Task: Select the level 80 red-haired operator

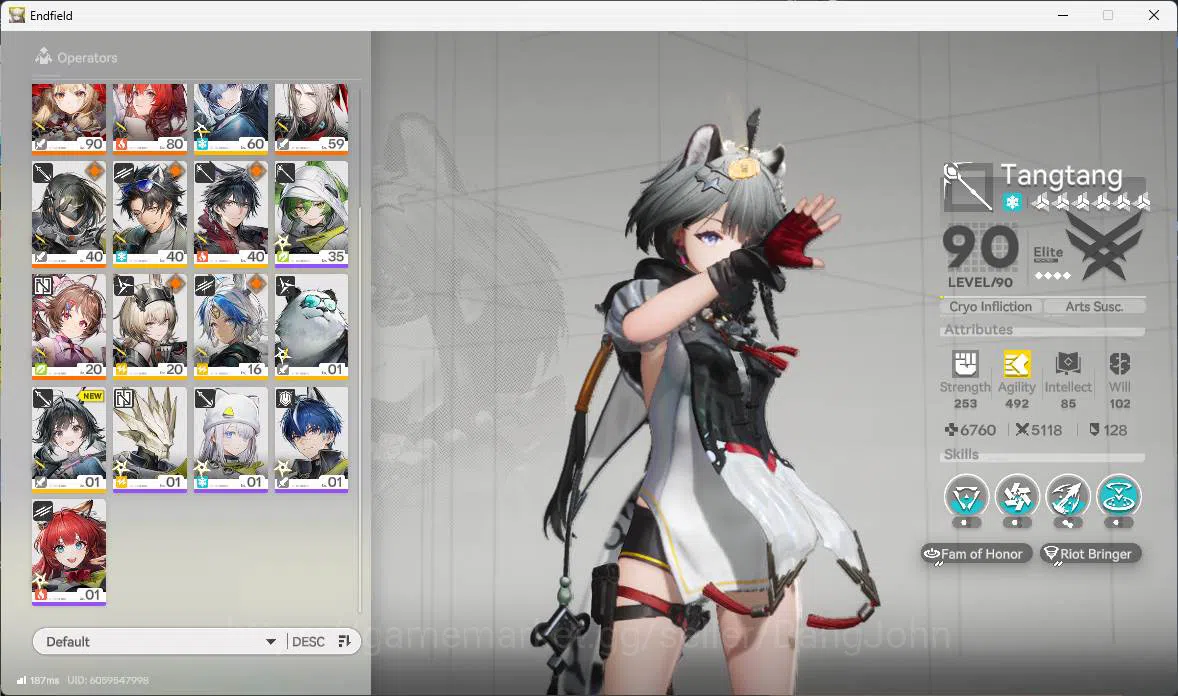Action: click(x=150, y=117)
